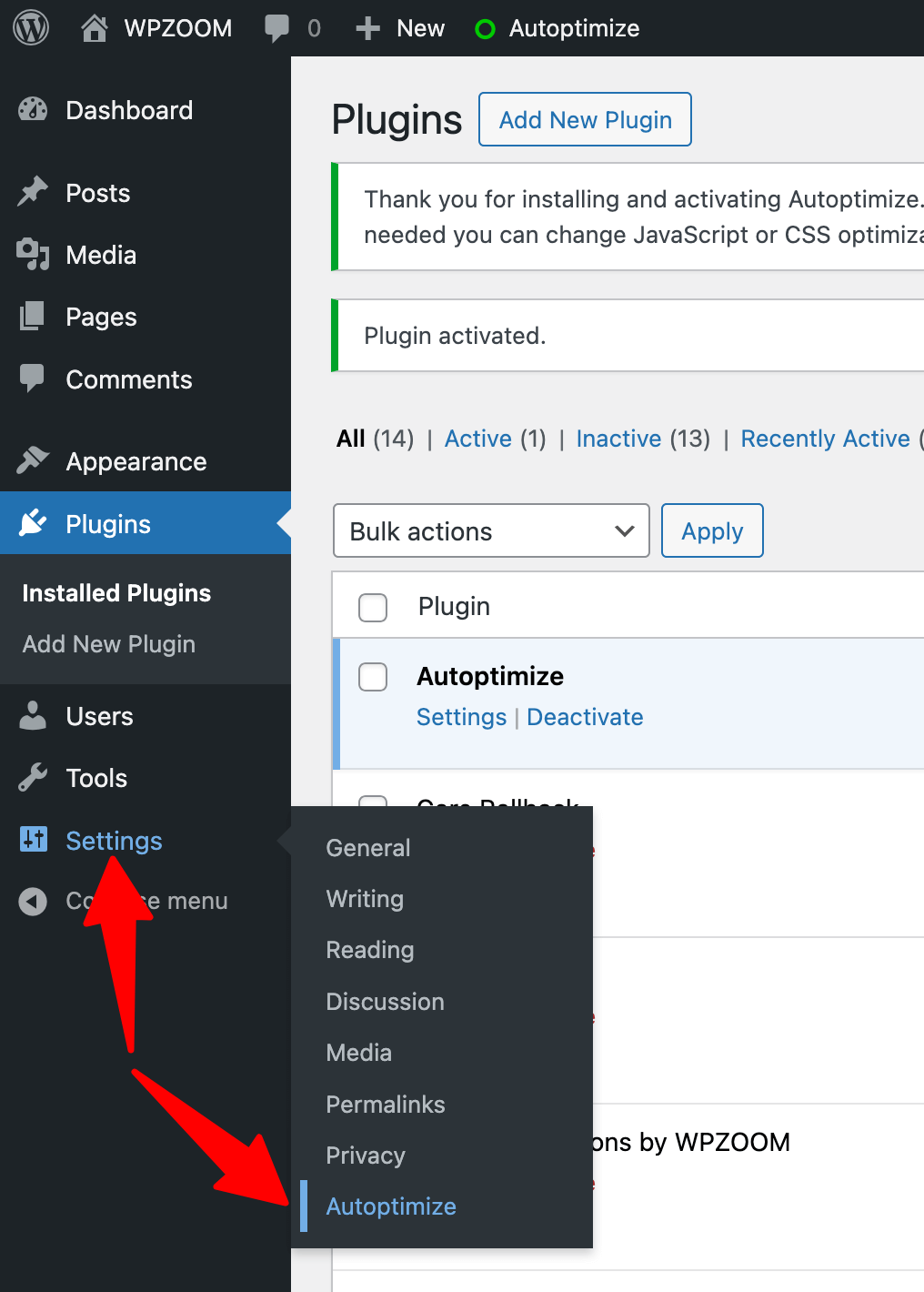Filter plugins by Inactive (13)

643,439
